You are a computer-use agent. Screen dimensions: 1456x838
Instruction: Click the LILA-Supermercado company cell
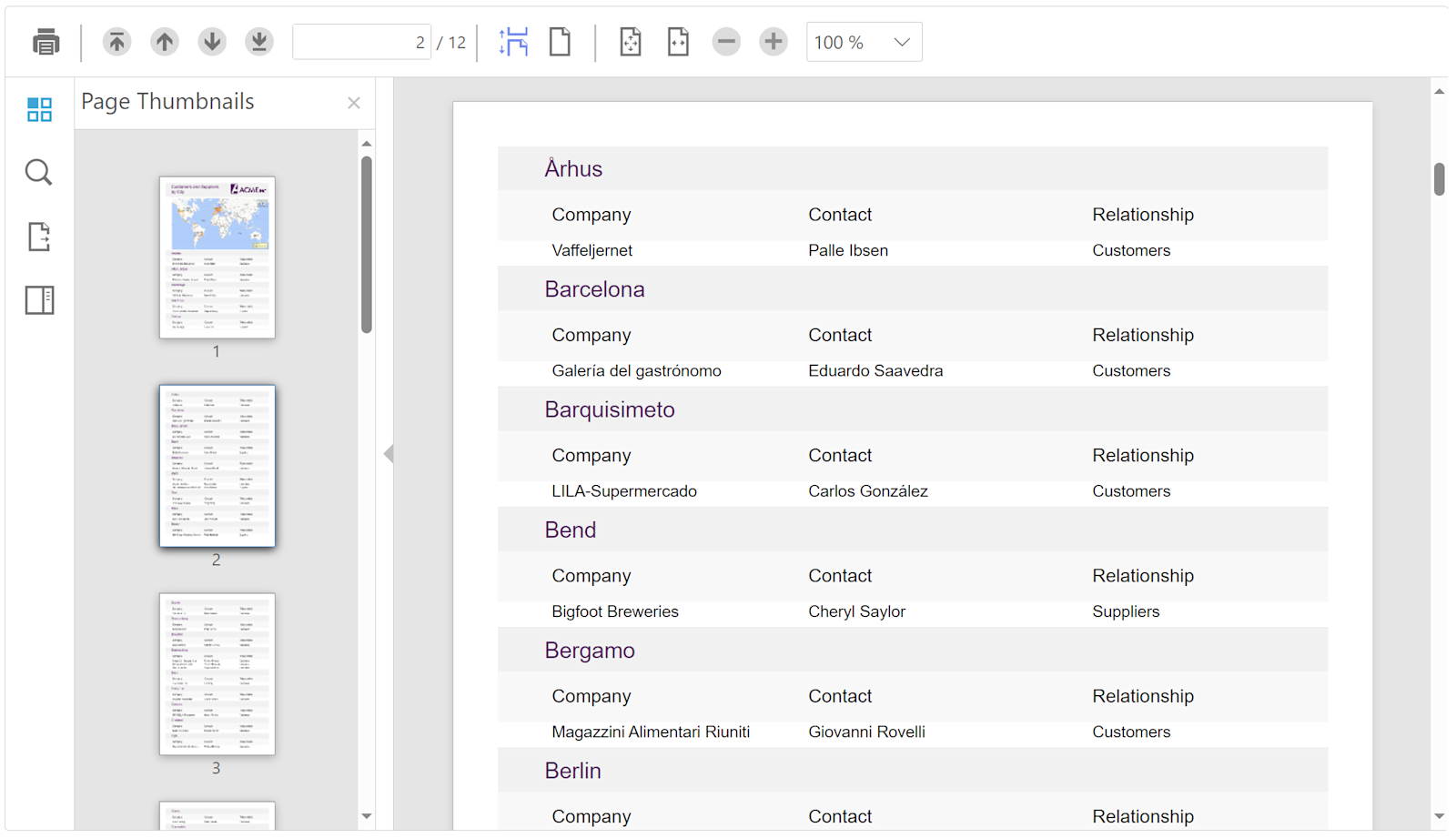tap(624, 491)
